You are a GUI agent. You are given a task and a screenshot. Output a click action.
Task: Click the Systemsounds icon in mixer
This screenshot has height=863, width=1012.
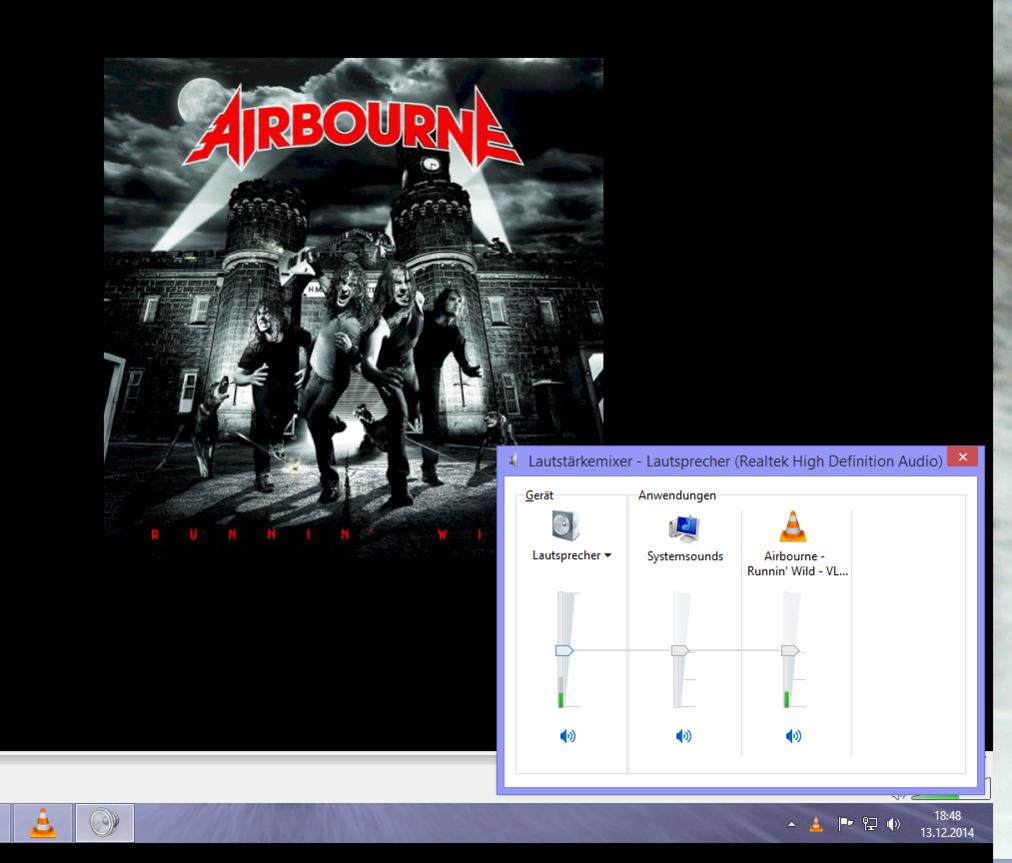point(684,527)
